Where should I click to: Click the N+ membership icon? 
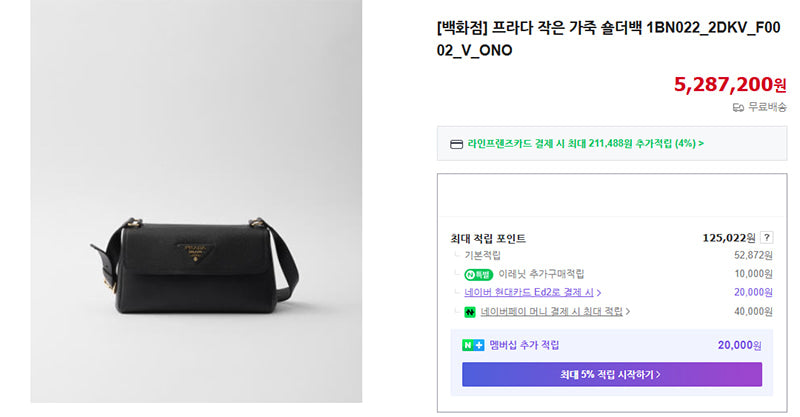473,346
